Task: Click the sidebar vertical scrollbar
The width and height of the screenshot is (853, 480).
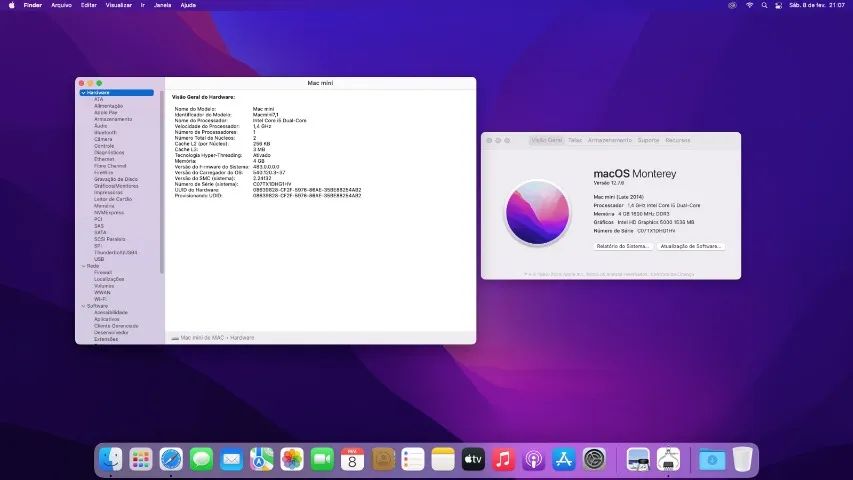Action: (x=162, y=182)
